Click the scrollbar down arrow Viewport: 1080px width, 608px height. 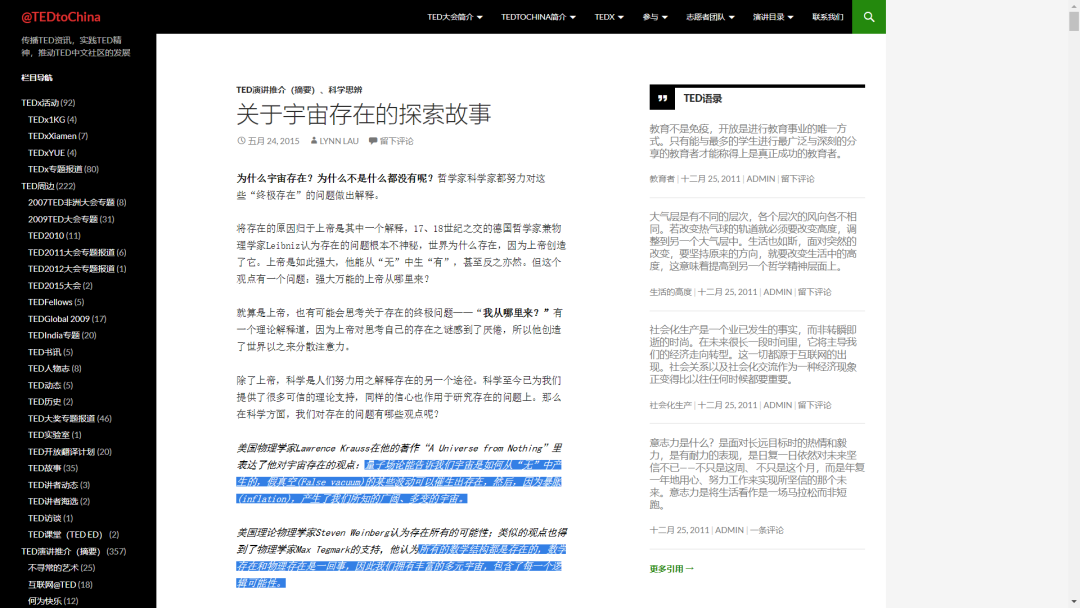pyautogui.click(x=1074, y=602)
